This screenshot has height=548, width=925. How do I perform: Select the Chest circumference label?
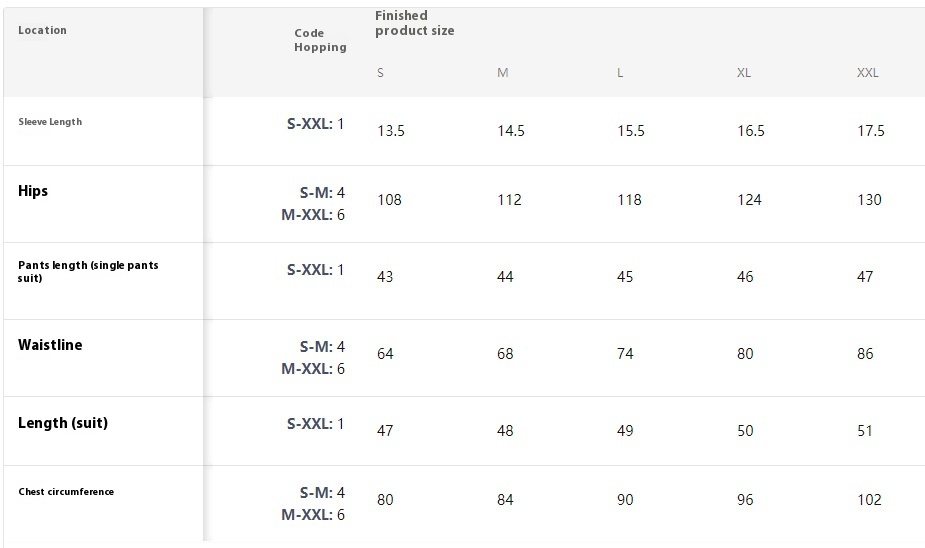click(x=66, y=491)
